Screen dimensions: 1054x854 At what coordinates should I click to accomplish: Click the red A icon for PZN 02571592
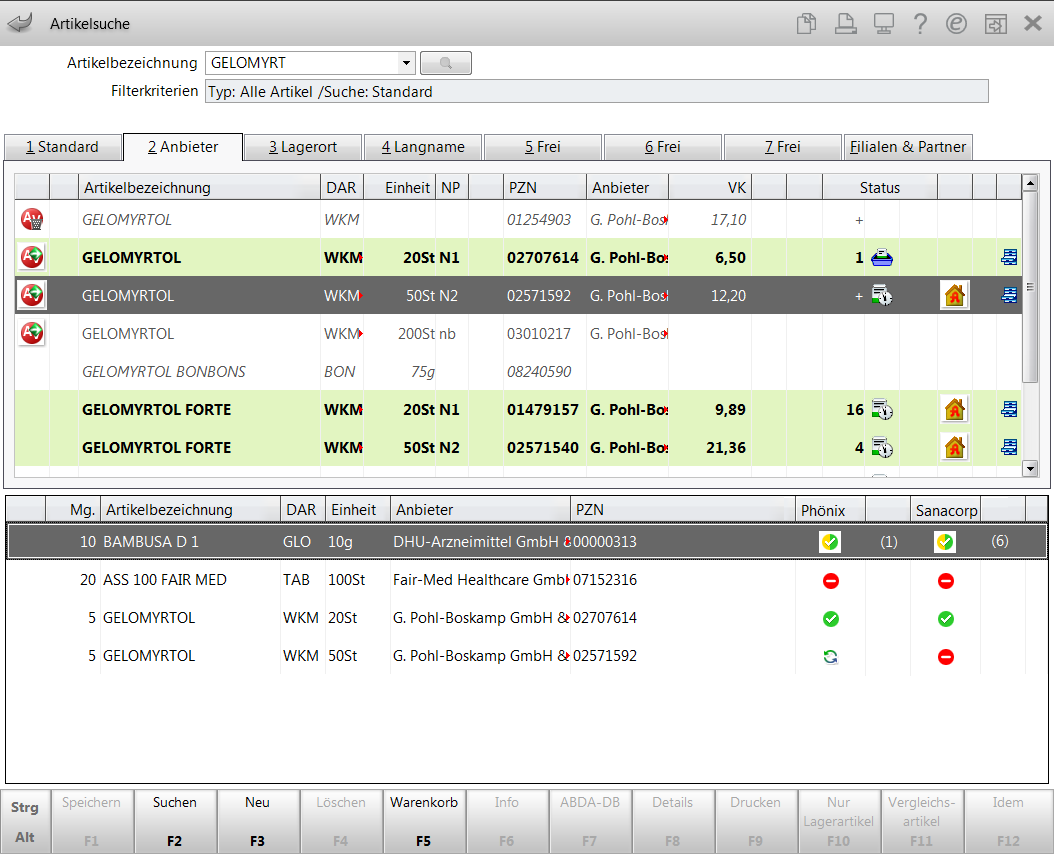point(32,295)
